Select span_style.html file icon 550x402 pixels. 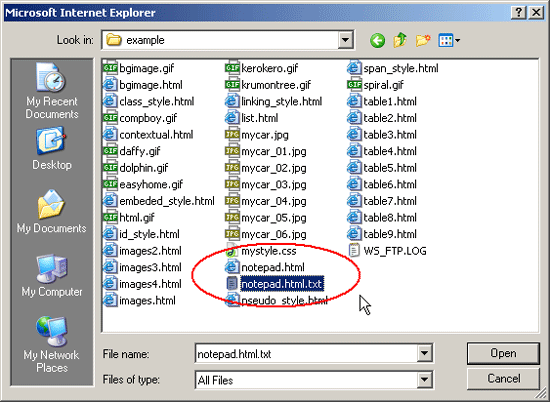[354, 68]
